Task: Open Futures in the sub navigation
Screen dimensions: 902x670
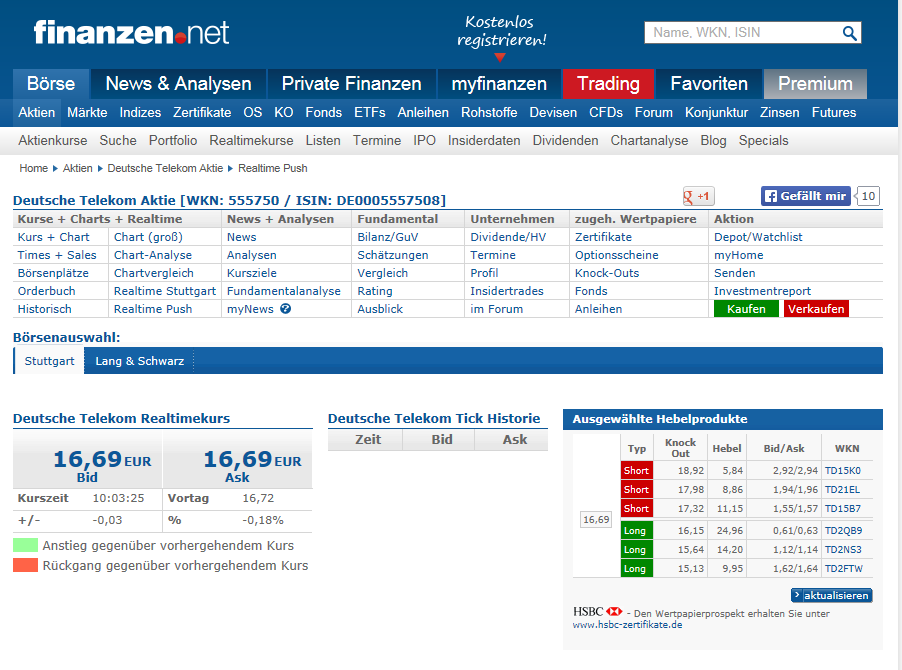Action: click(834, 113)
